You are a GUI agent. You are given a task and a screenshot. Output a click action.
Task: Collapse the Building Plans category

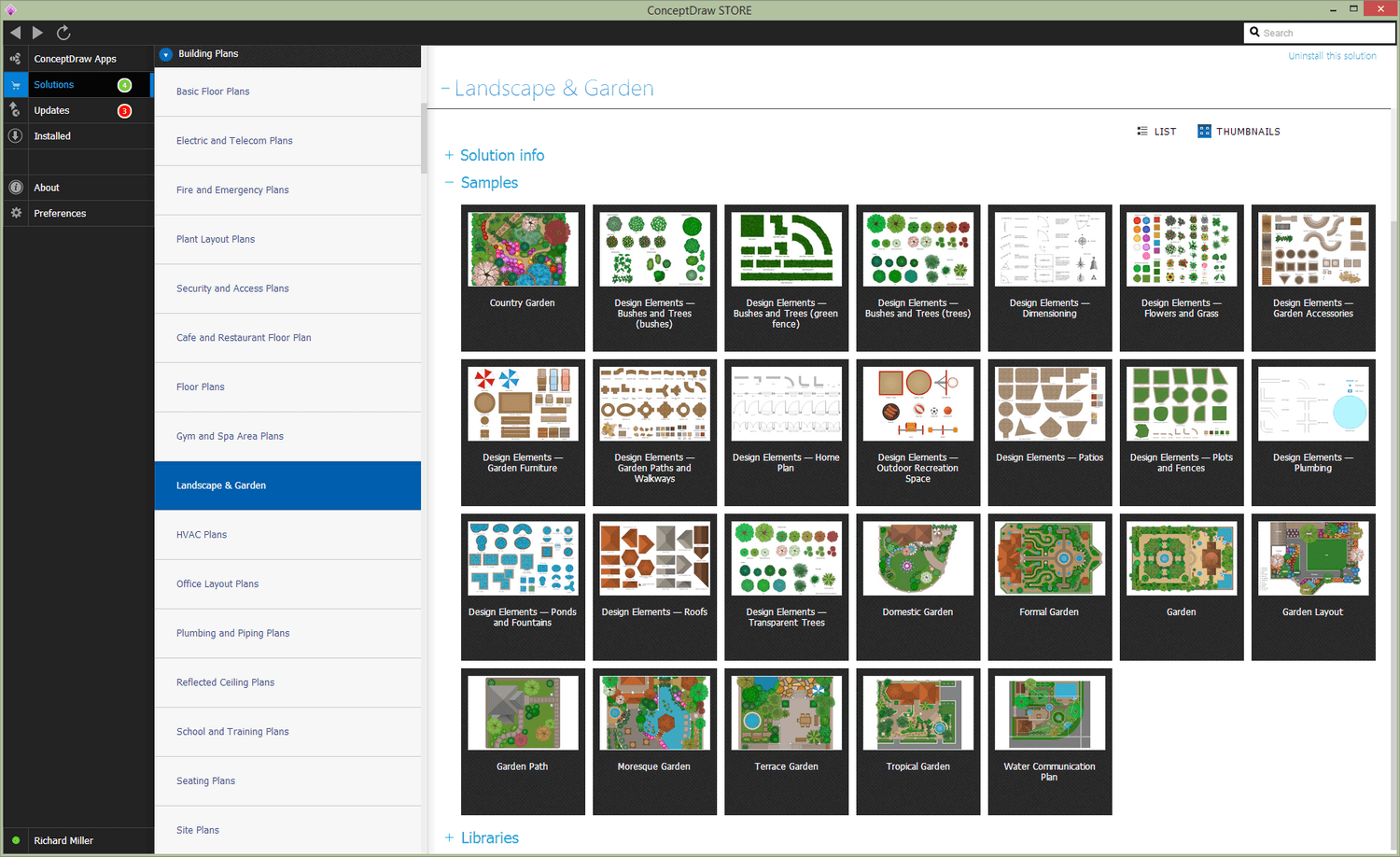tap(166, 54)
